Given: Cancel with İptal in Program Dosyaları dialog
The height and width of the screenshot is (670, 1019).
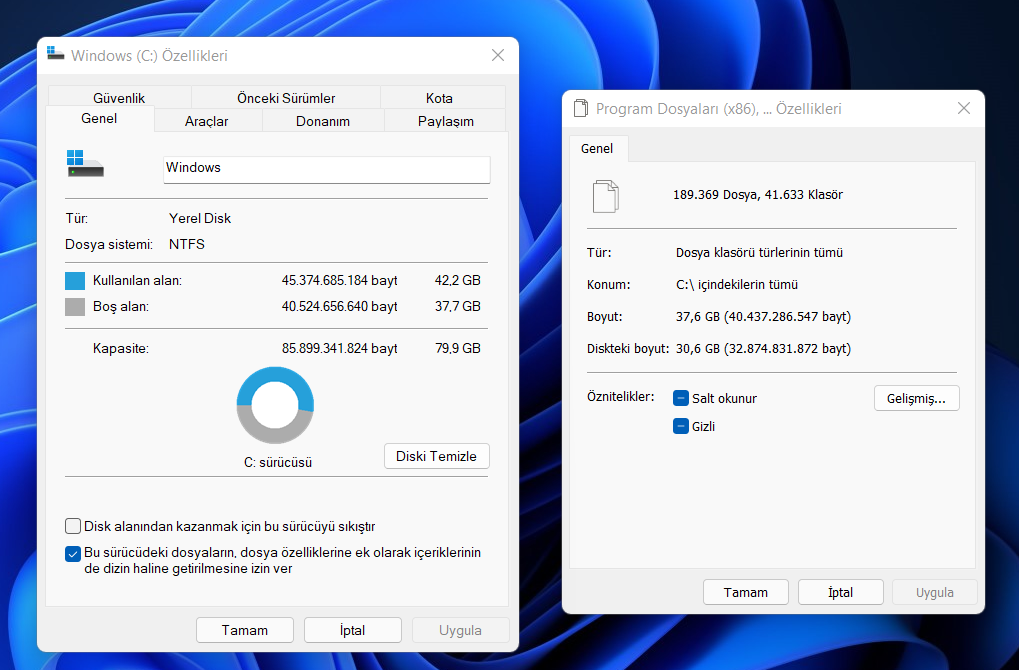Looking at the screenshot, I should pos(841,592).
